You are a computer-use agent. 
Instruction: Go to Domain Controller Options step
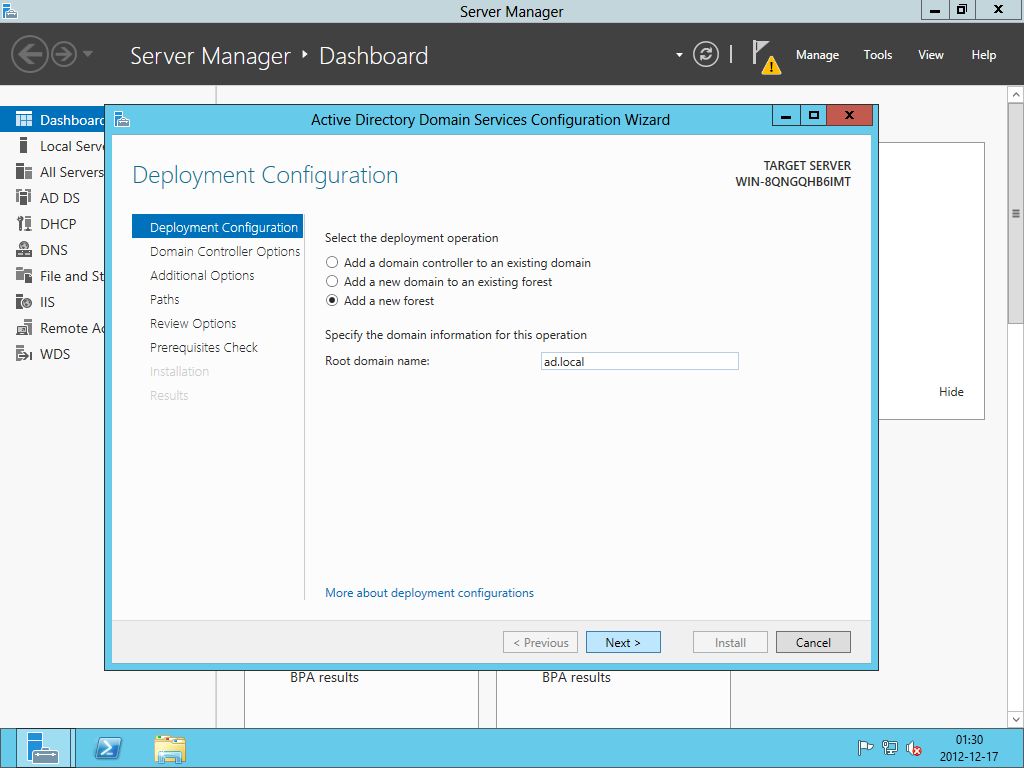225,251
